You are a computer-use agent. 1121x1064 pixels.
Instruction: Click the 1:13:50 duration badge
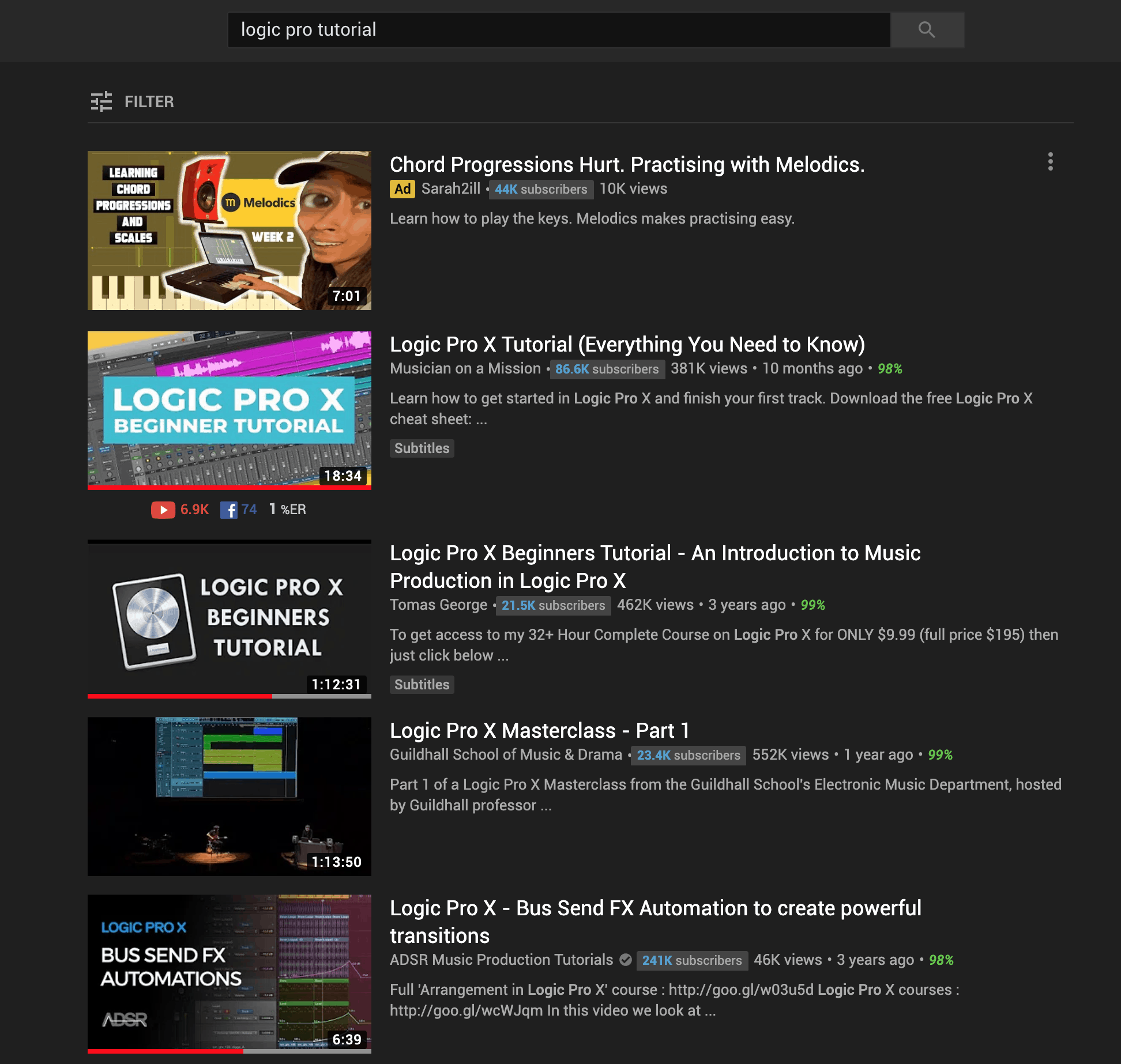[x=337, y=862]
